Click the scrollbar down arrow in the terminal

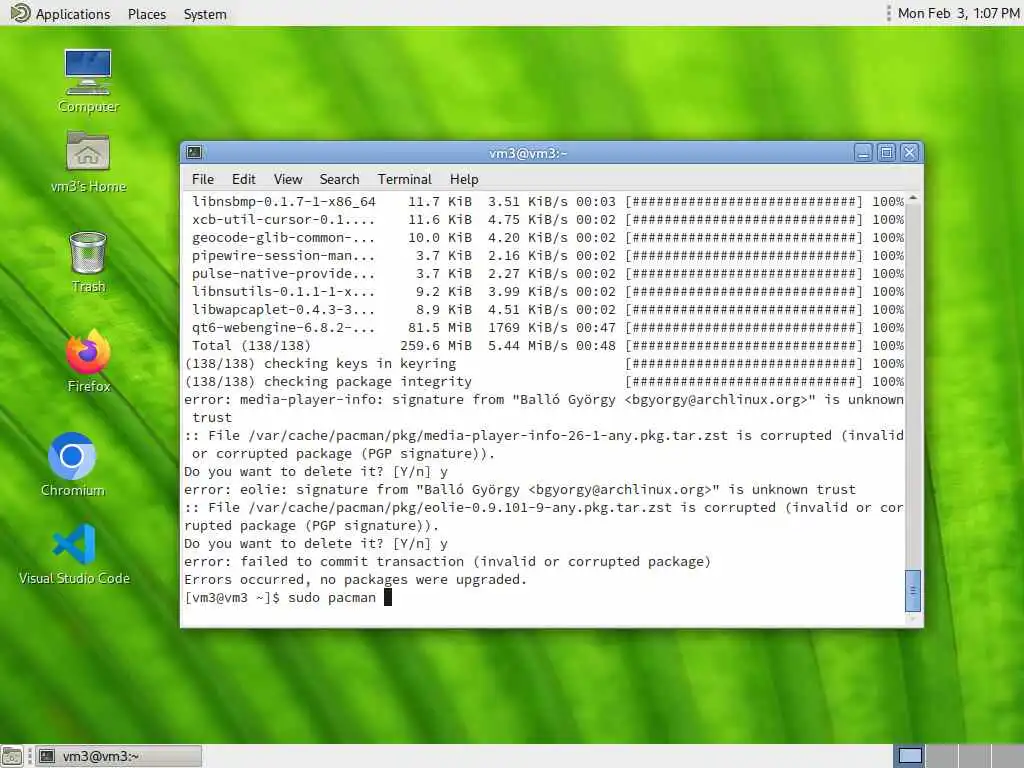(913, 618)
